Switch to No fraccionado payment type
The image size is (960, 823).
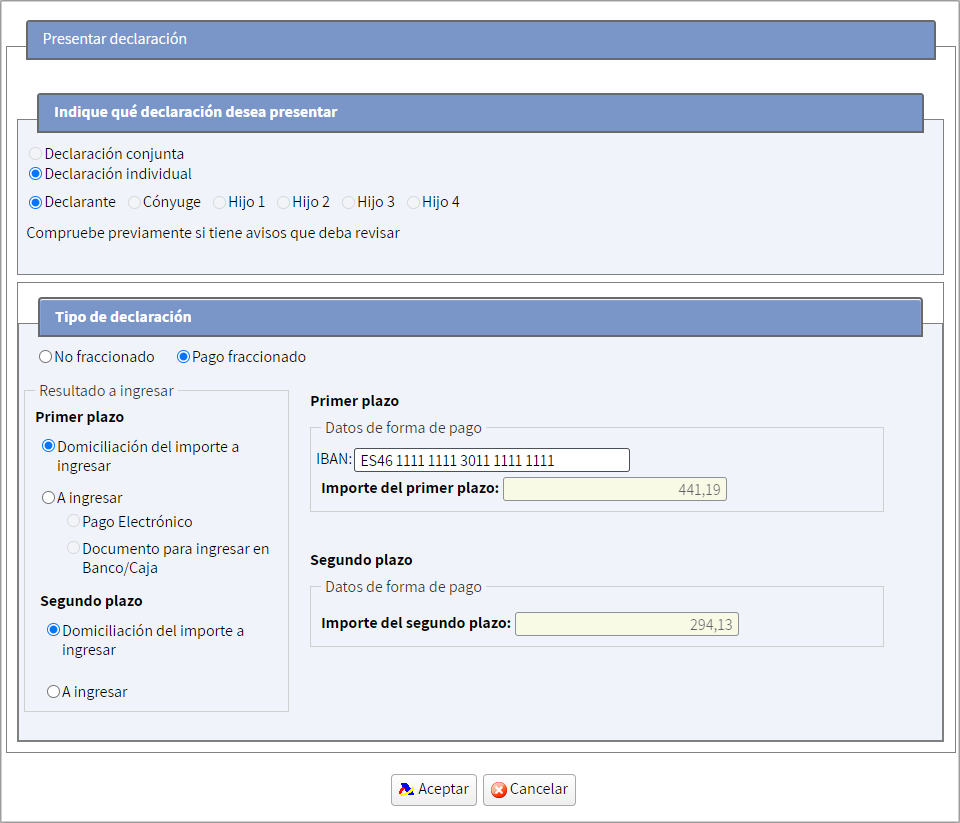coord(45,356)
